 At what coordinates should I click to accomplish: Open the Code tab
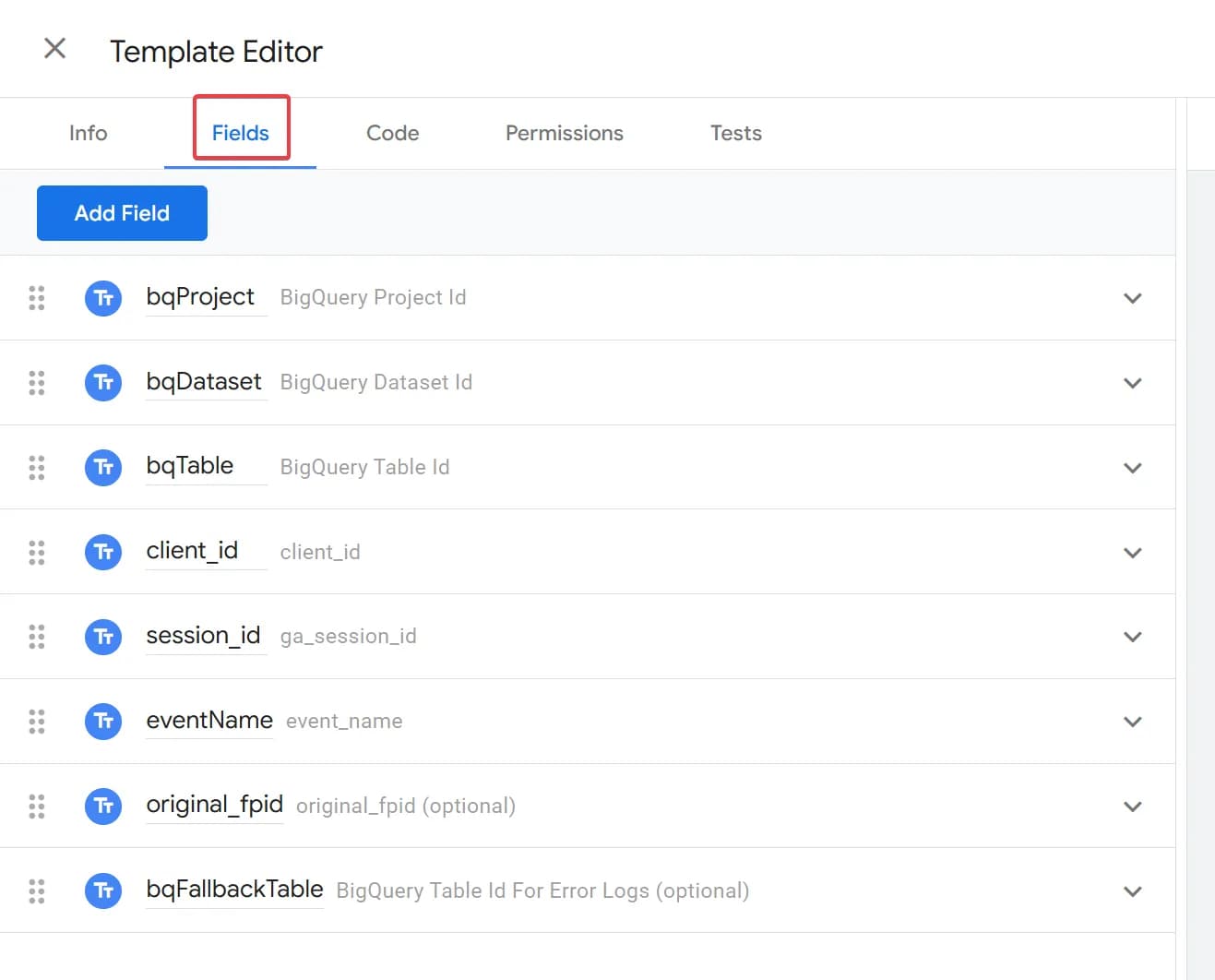tap(393, 133)
